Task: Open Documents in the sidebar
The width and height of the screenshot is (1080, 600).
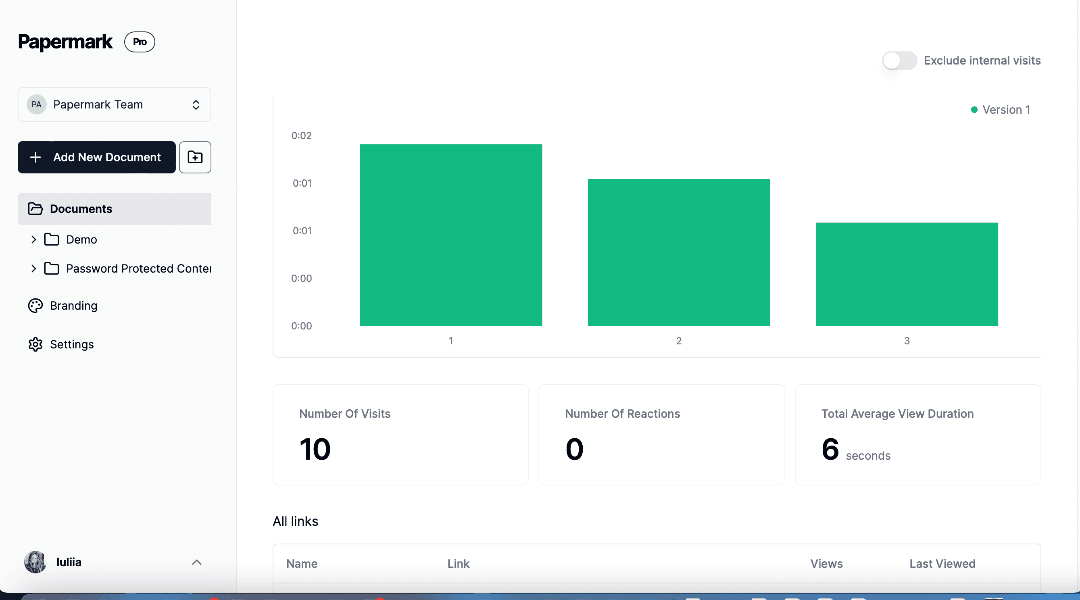Action: pos(81,209)
